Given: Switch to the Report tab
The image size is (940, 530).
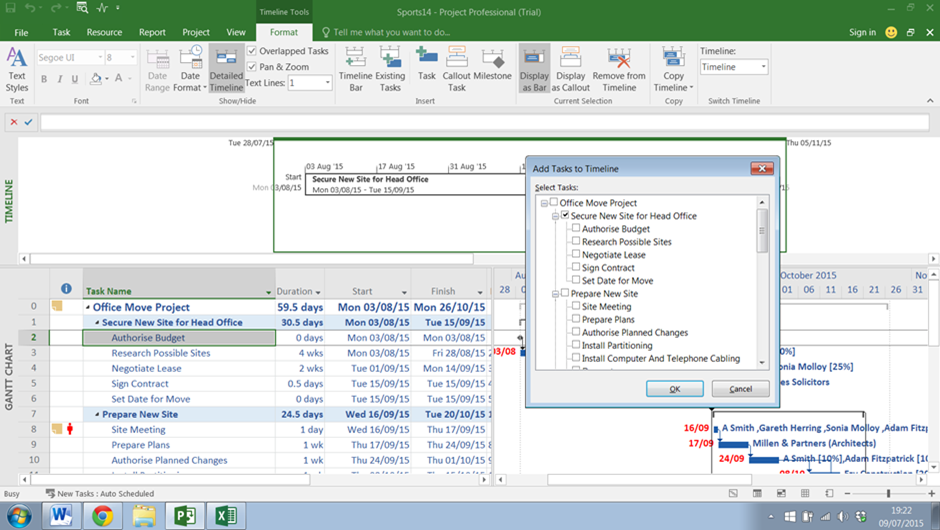Looking at the screenshot, I should pyautogui.click(x=152, y=32).
